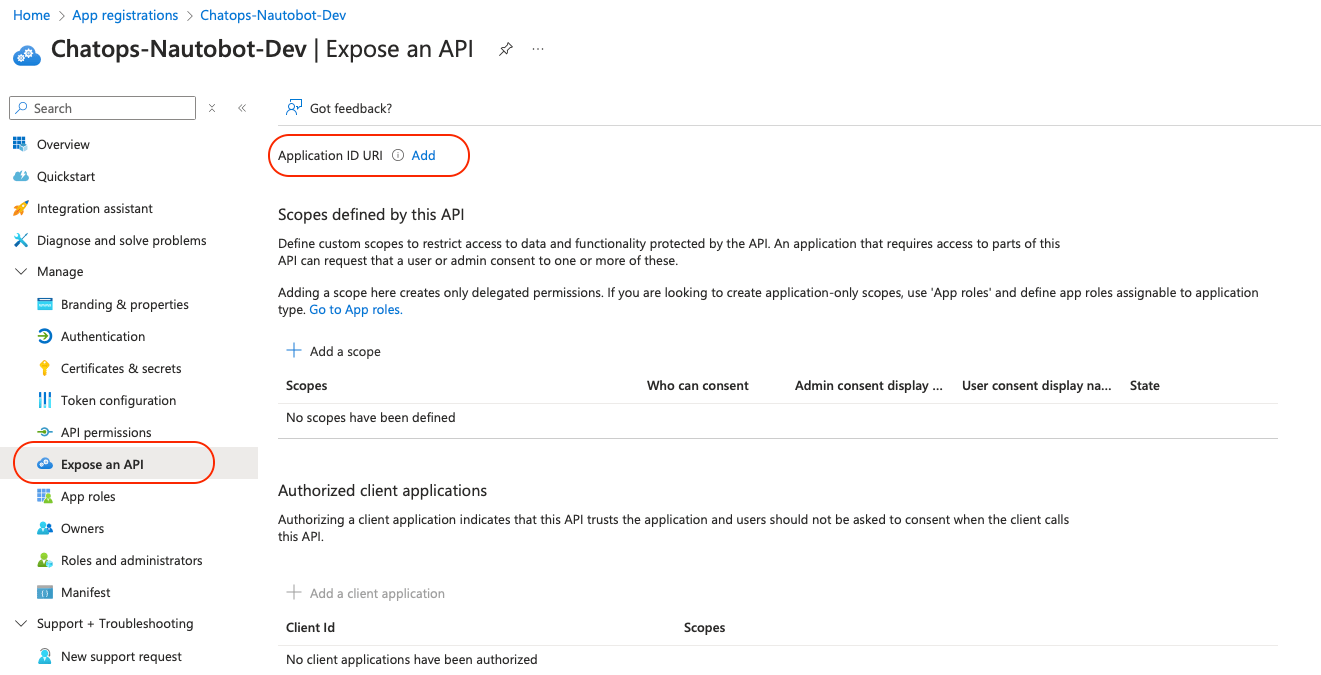Collapse the Support + Troubleshooting section
Screen dimensions: 1321x675
(20, 624)
